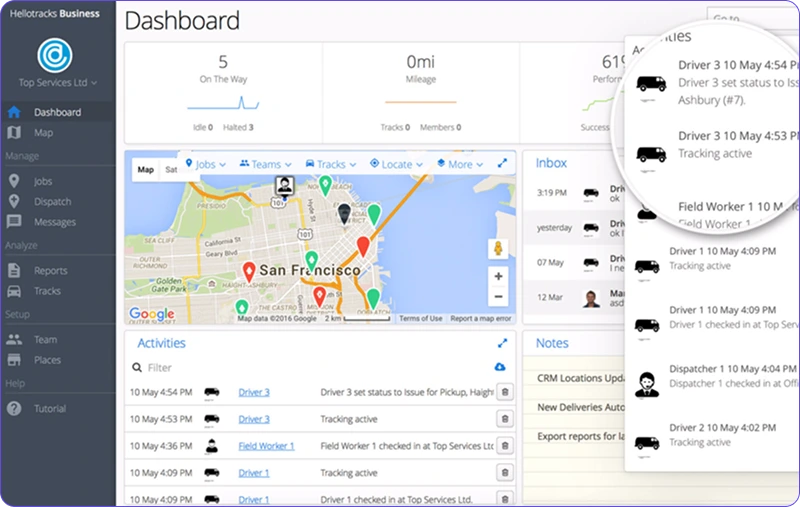Delete the 10 May 4:53 PM activity
800x507 pixels.
pyautogui.click(x=505, y=419)
